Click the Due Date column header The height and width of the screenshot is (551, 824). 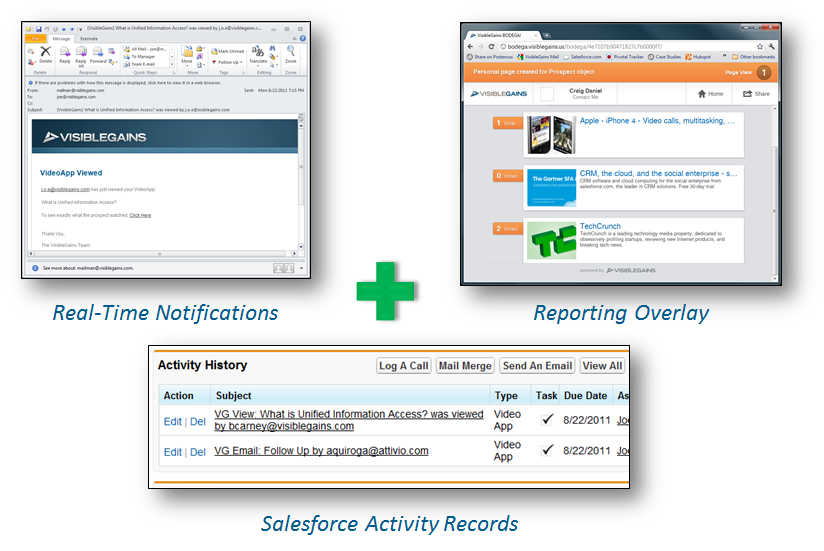585,396
